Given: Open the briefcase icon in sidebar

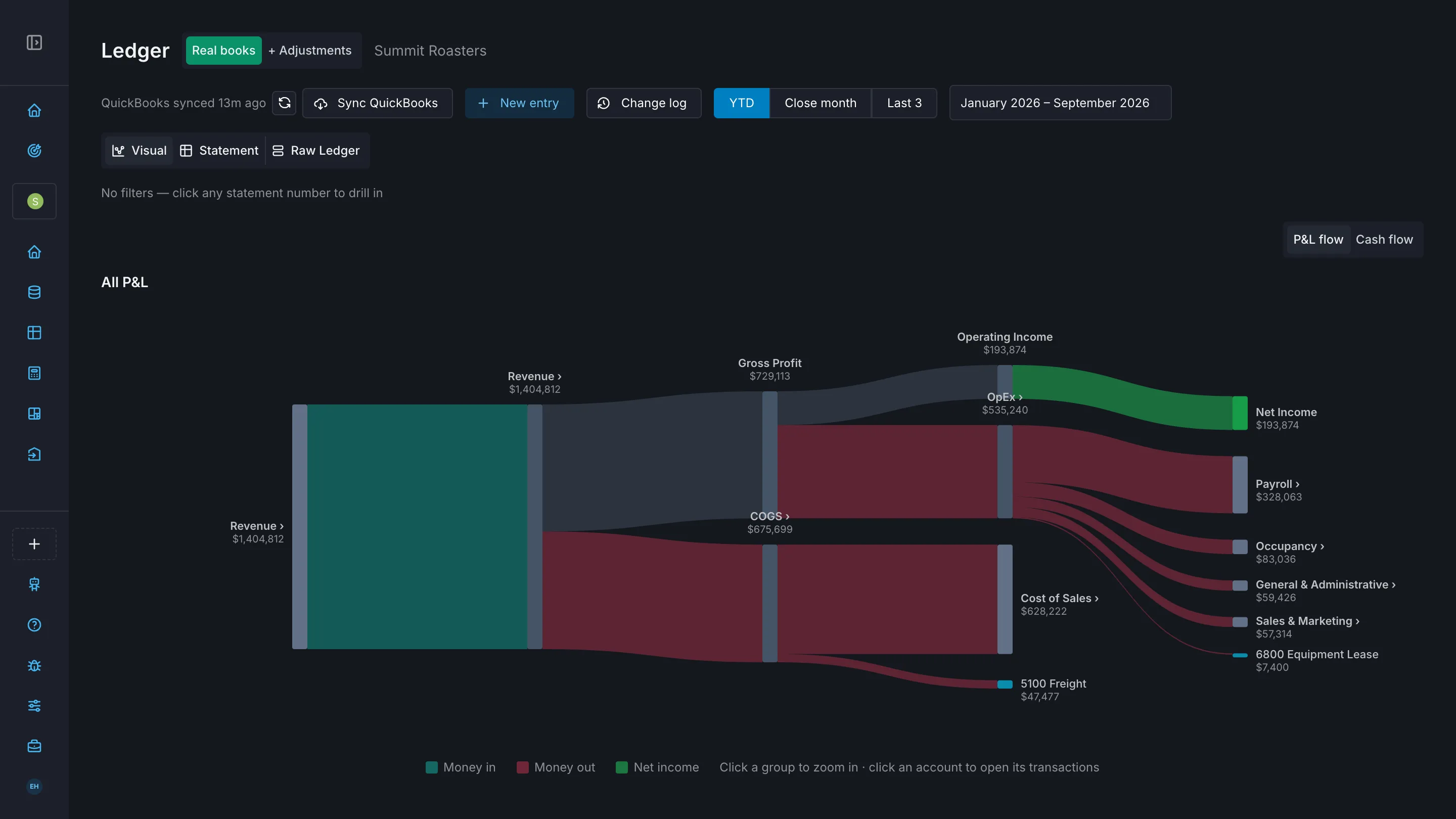Looking at the screenshot, I should (34, 746).
